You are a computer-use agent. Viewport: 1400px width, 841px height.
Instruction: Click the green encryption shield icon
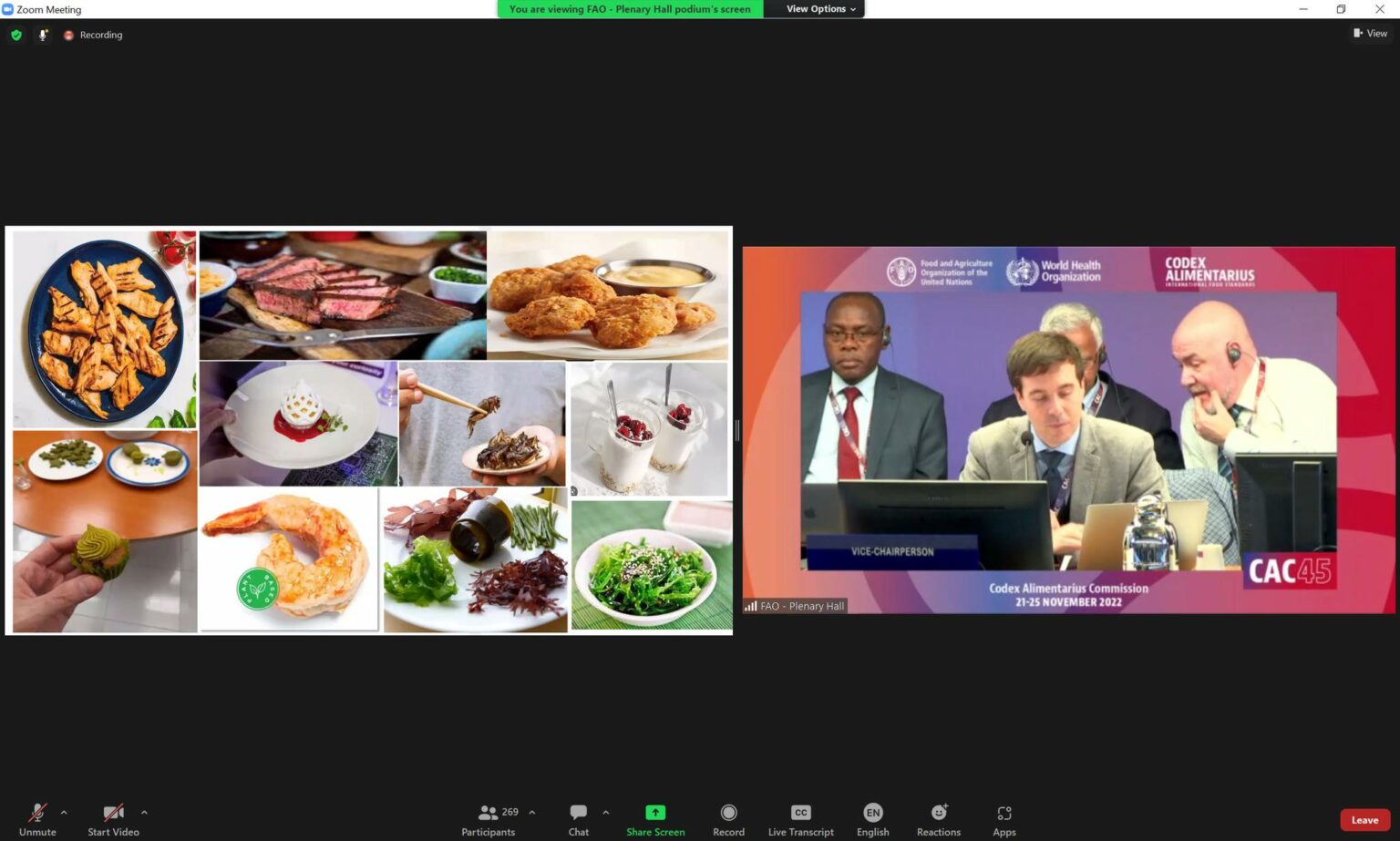click(16, 35)
